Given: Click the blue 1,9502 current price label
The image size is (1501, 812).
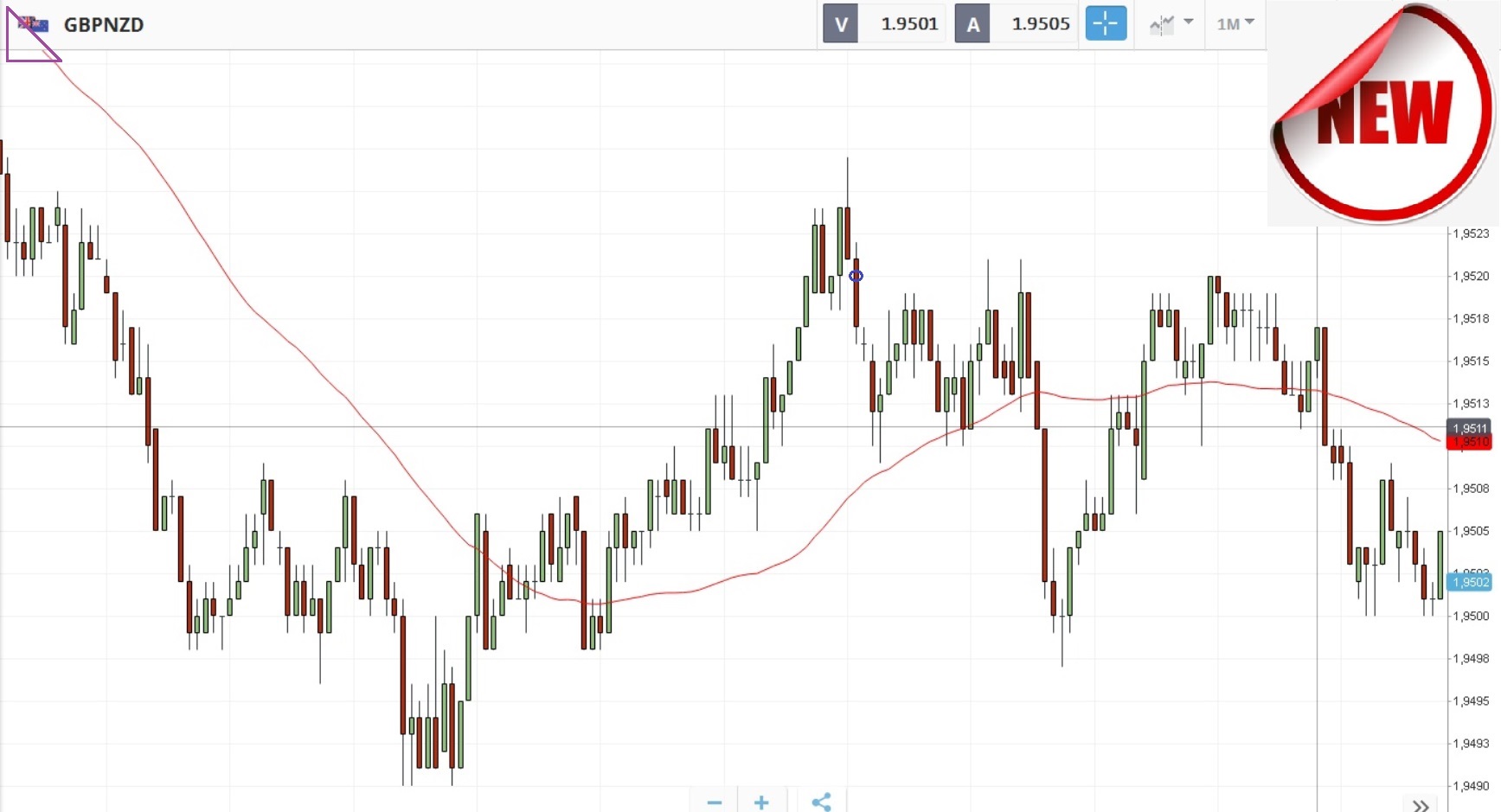Looking at the screenshot, I should click(x=1470, y=582).
